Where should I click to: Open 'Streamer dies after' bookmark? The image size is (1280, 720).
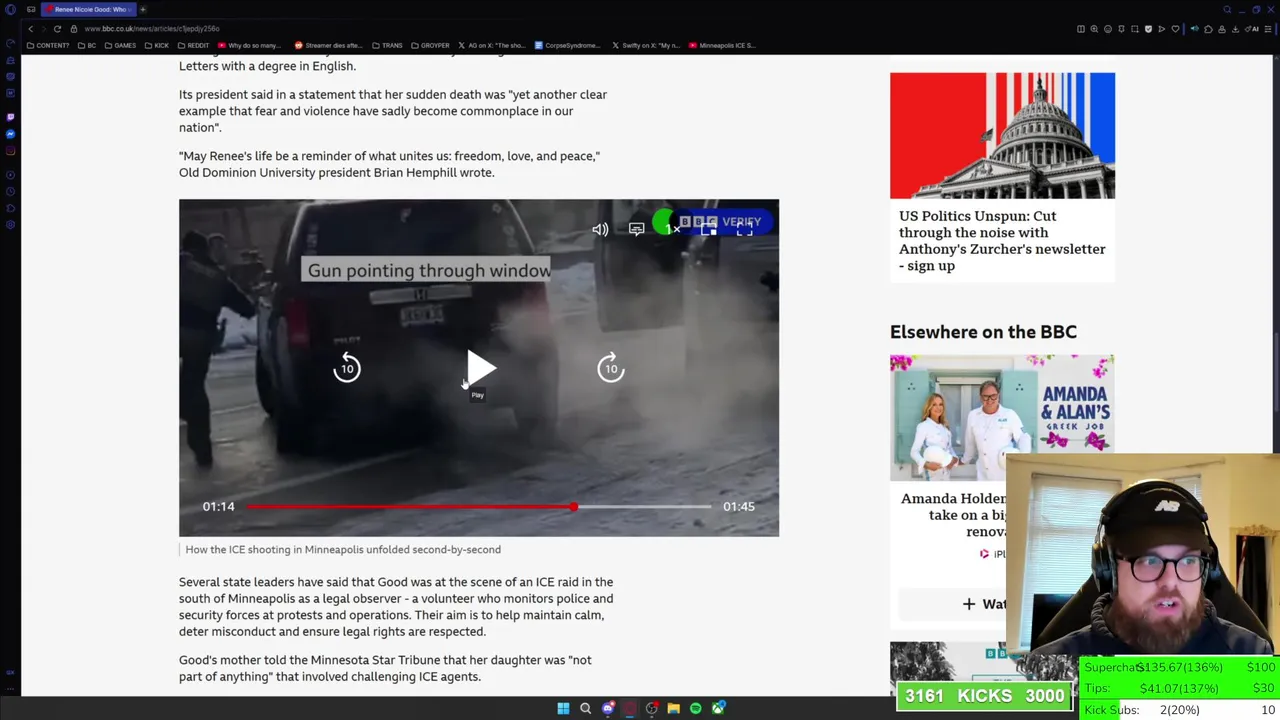pos(328,46)
